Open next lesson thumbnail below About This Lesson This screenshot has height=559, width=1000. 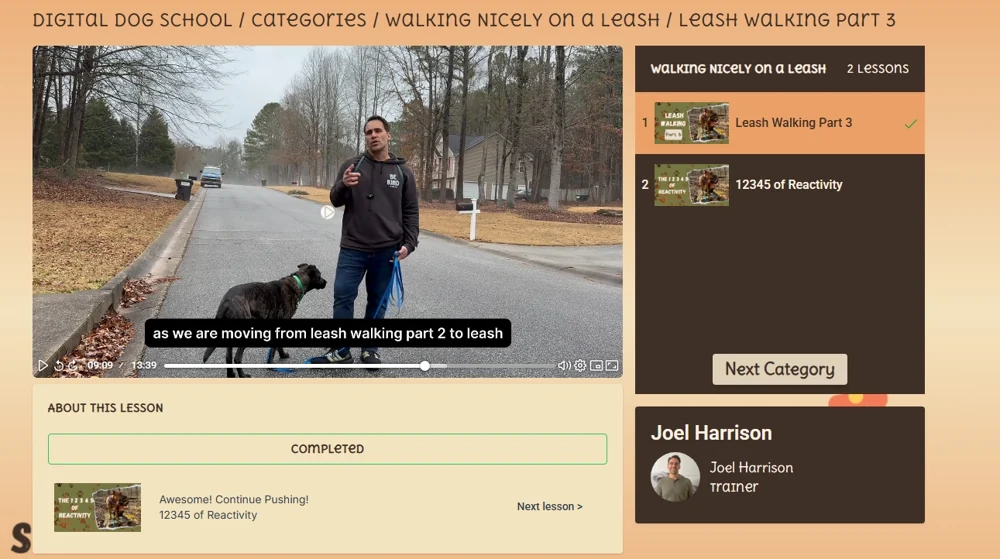(x=98, y=507)
